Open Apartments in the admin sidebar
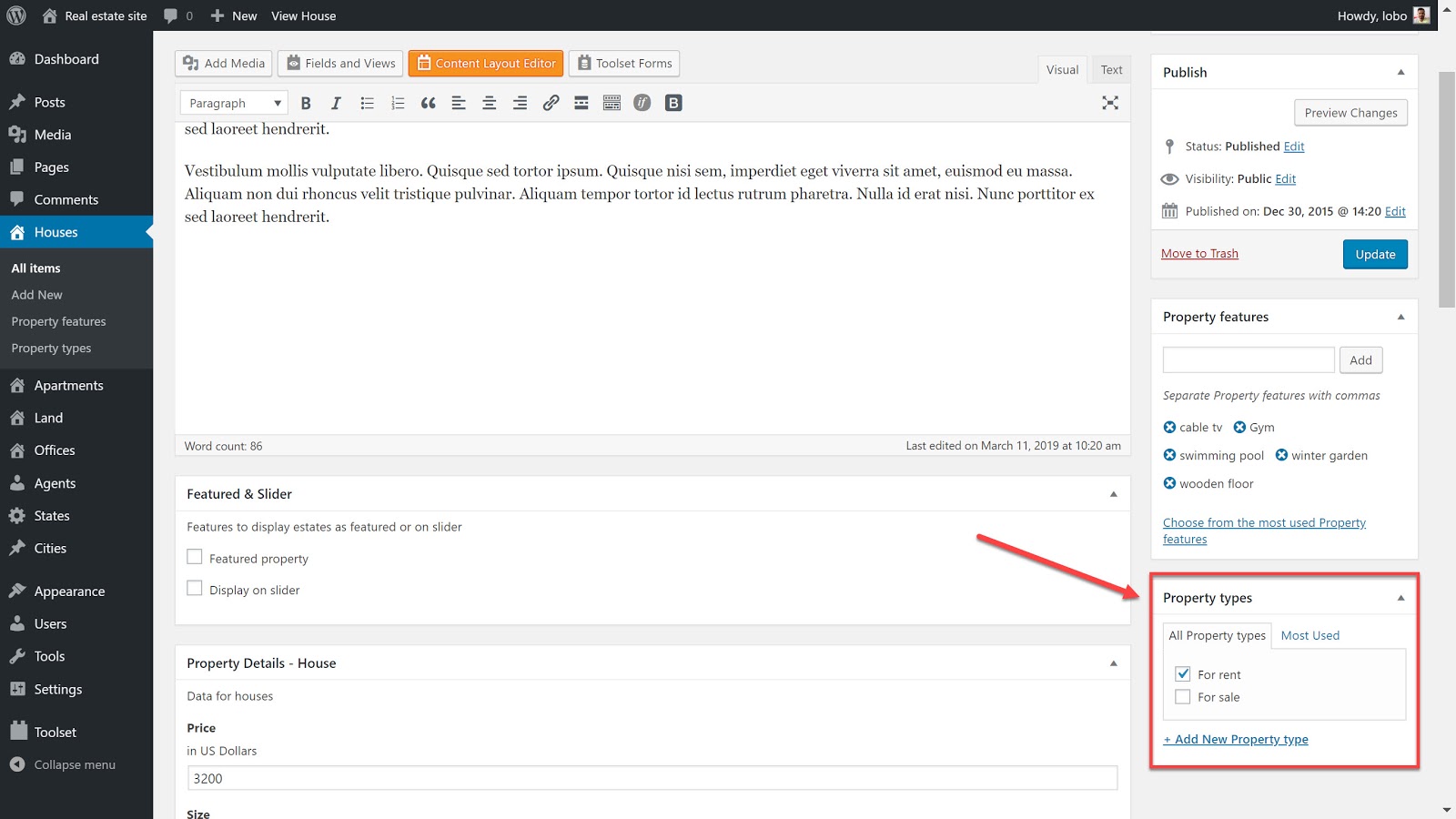The width and height of the screenshot is (1456, 819). pos(68,386)
